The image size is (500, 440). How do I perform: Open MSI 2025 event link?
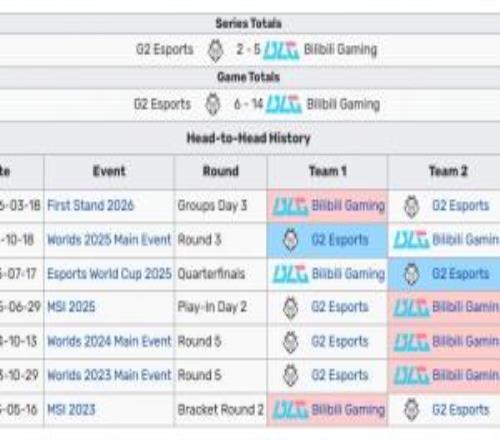pyautogui.click(x=71, y=307)
